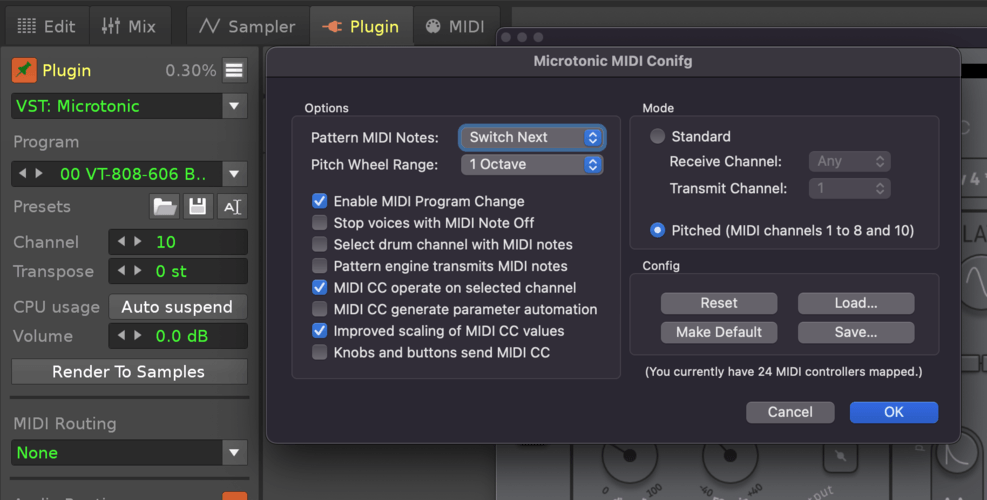Click the Channel value decrement arrow
Viewport: 987px width, 500px height.
pos(122,242)
